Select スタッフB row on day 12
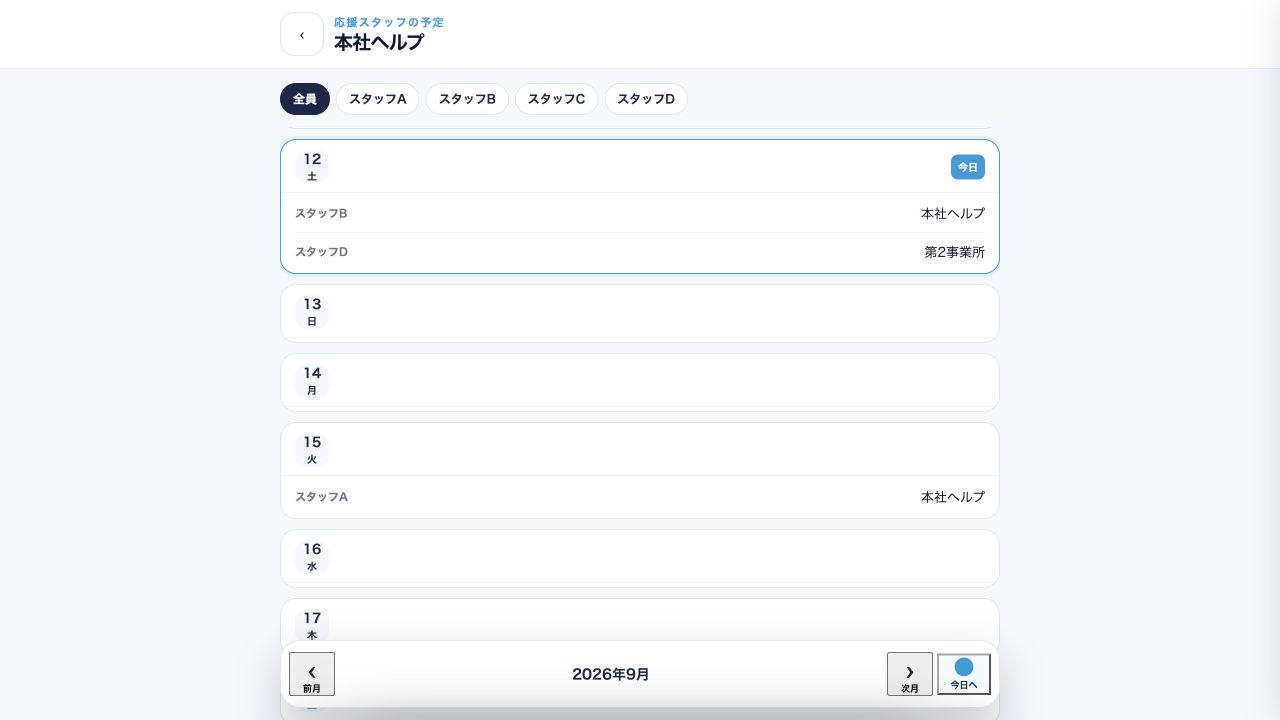Viewport: 1280px width, 720px height. point(640,213)
